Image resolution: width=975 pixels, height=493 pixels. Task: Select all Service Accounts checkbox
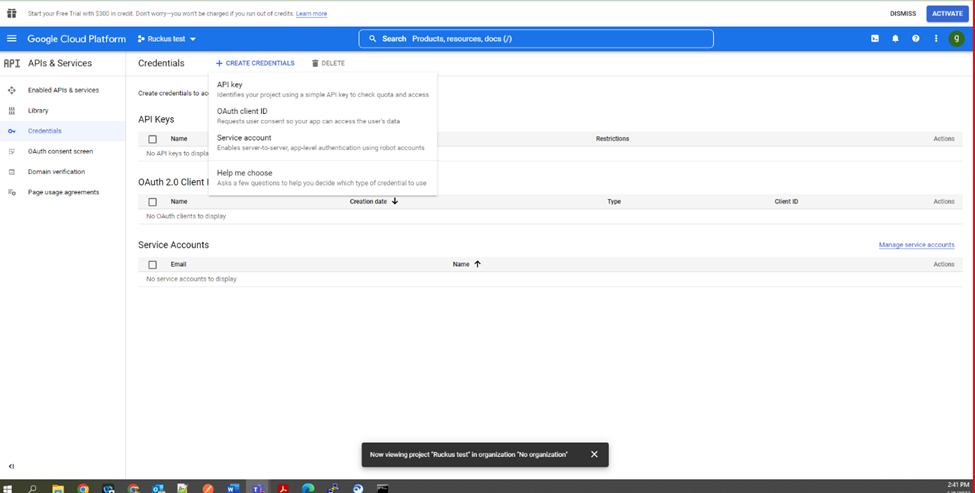[152, 265]
